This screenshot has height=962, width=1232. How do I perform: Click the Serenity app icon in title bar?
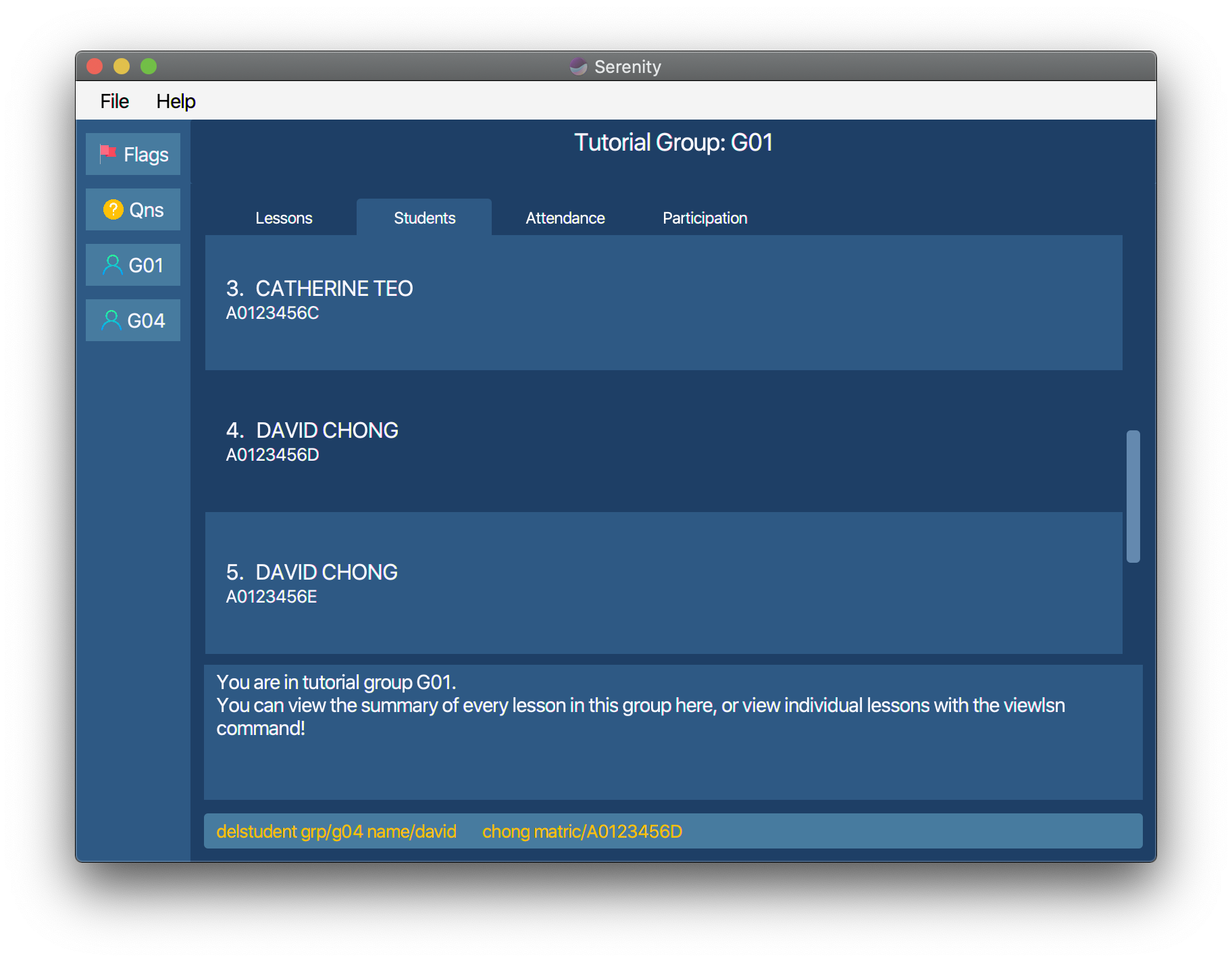point(578,66)
